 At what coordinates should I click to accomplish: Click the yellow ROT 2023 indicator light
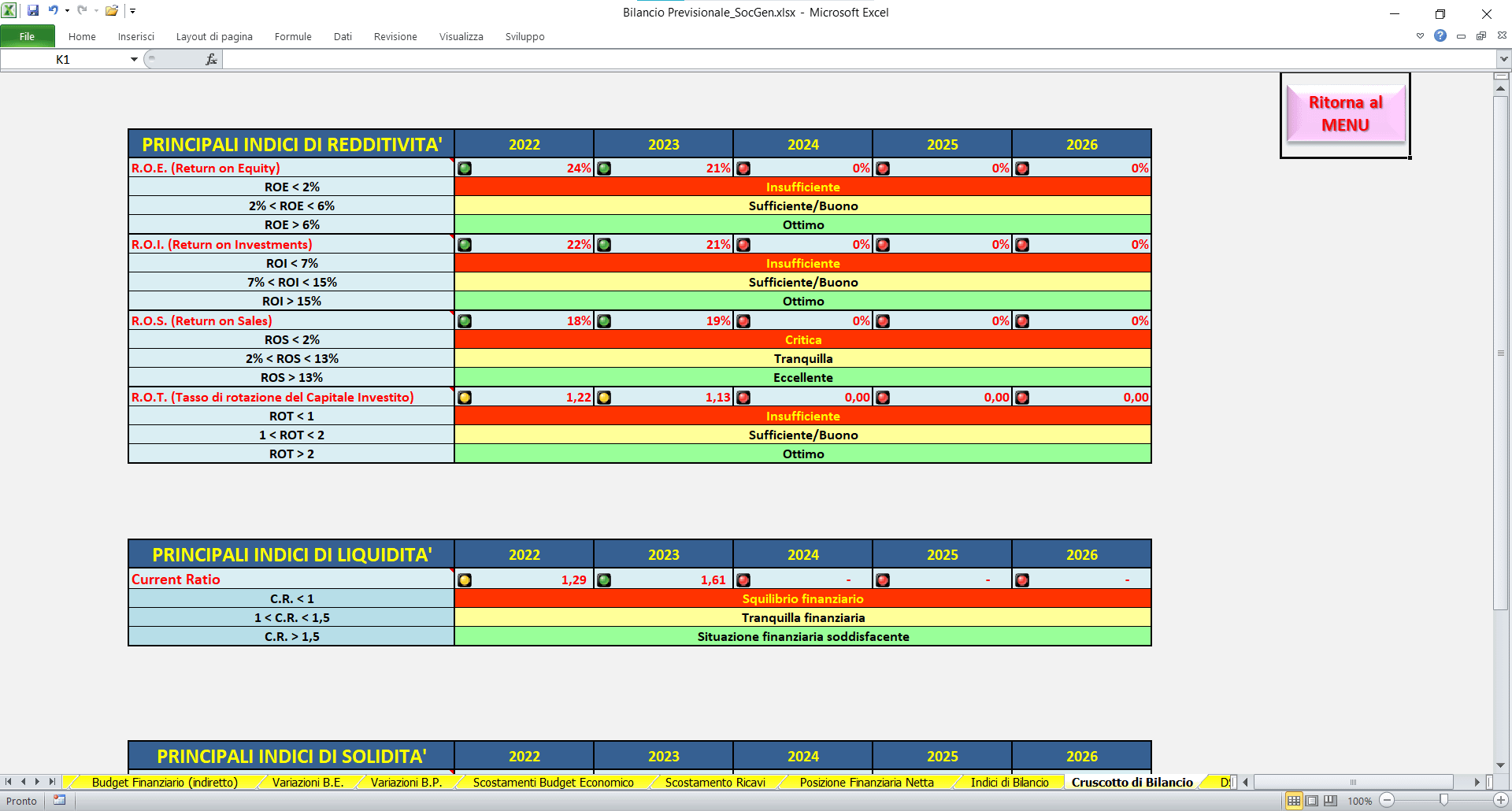(604, 398)
